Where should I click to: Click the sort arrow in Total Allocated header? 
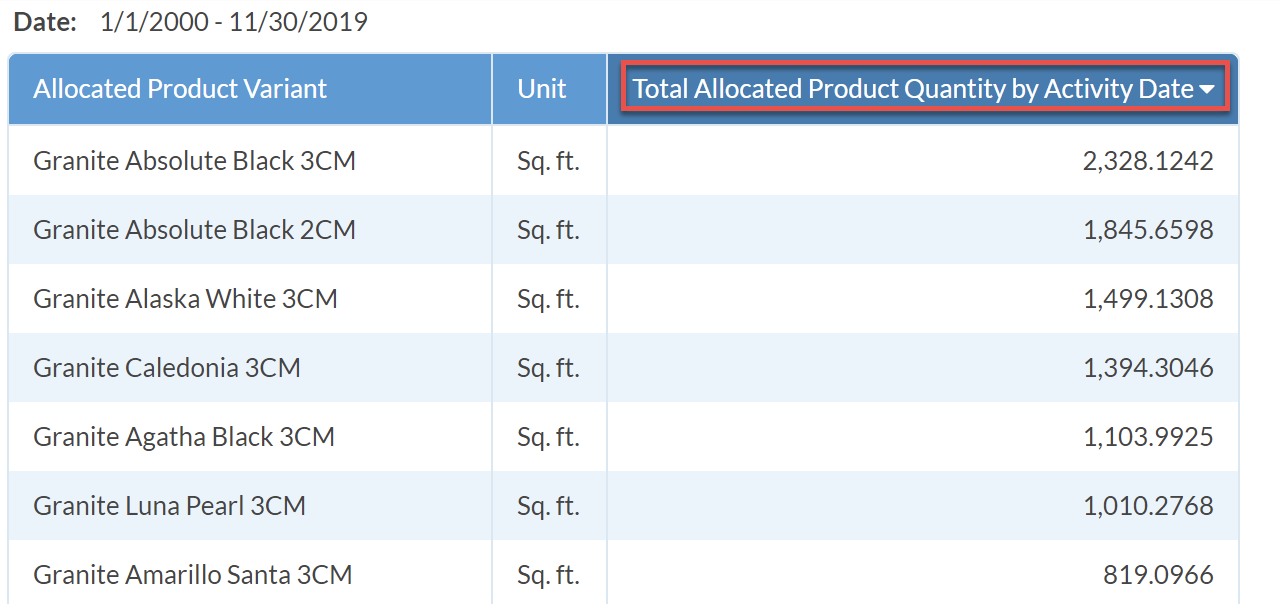tap(1207, 90)
